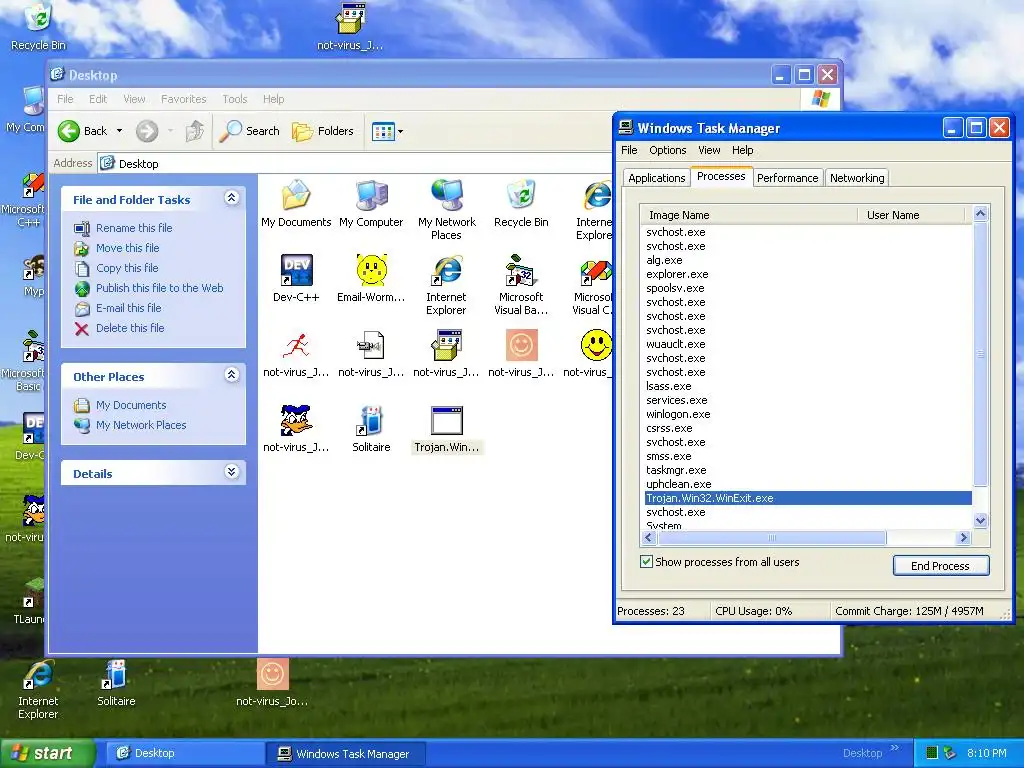Switch to the Applications tab
1024x768 pixels.
click(x=656, y=178)
